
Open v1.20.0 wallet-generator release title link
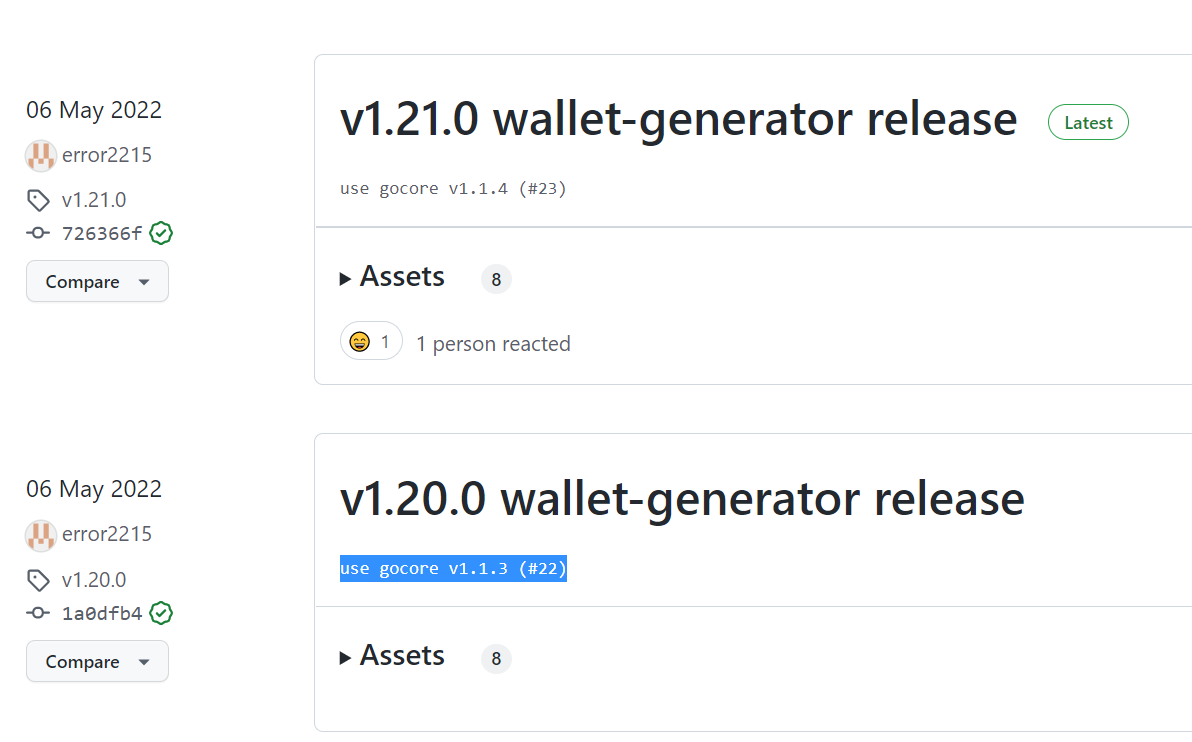[682, 498]
